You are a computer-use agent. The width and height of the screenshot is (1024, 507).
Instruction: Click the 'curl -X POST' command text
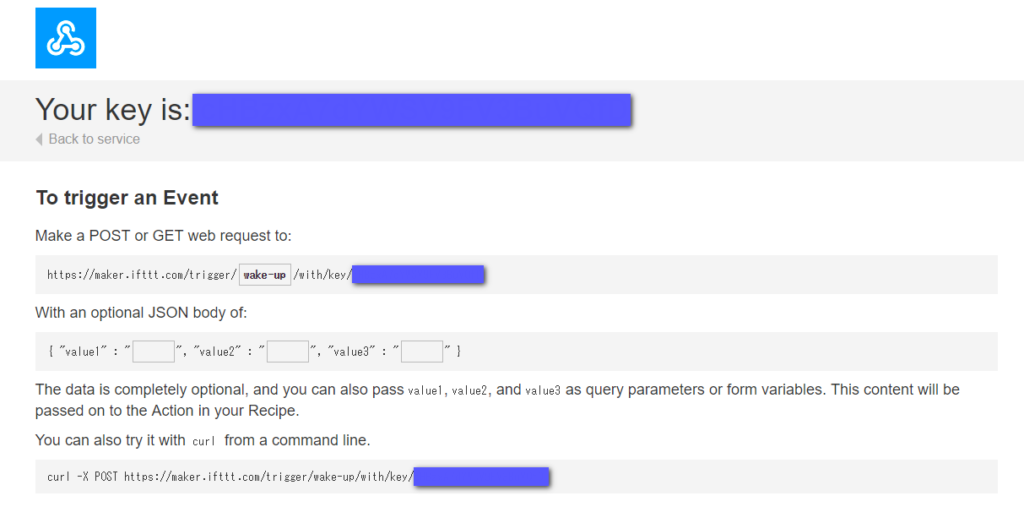[x=84, y=477]
